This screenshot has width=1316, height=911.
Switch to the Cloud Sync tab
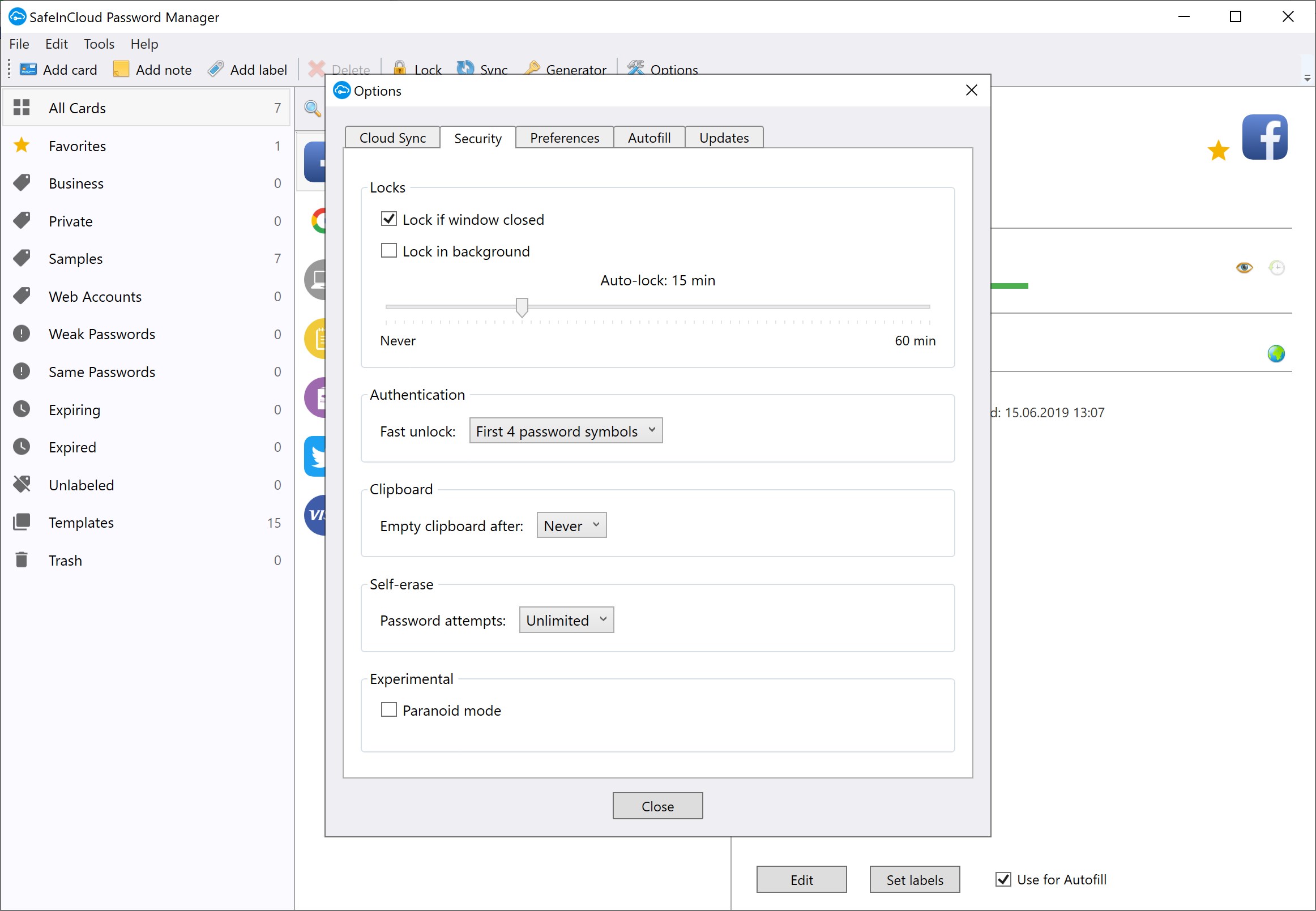click(392, 138)
